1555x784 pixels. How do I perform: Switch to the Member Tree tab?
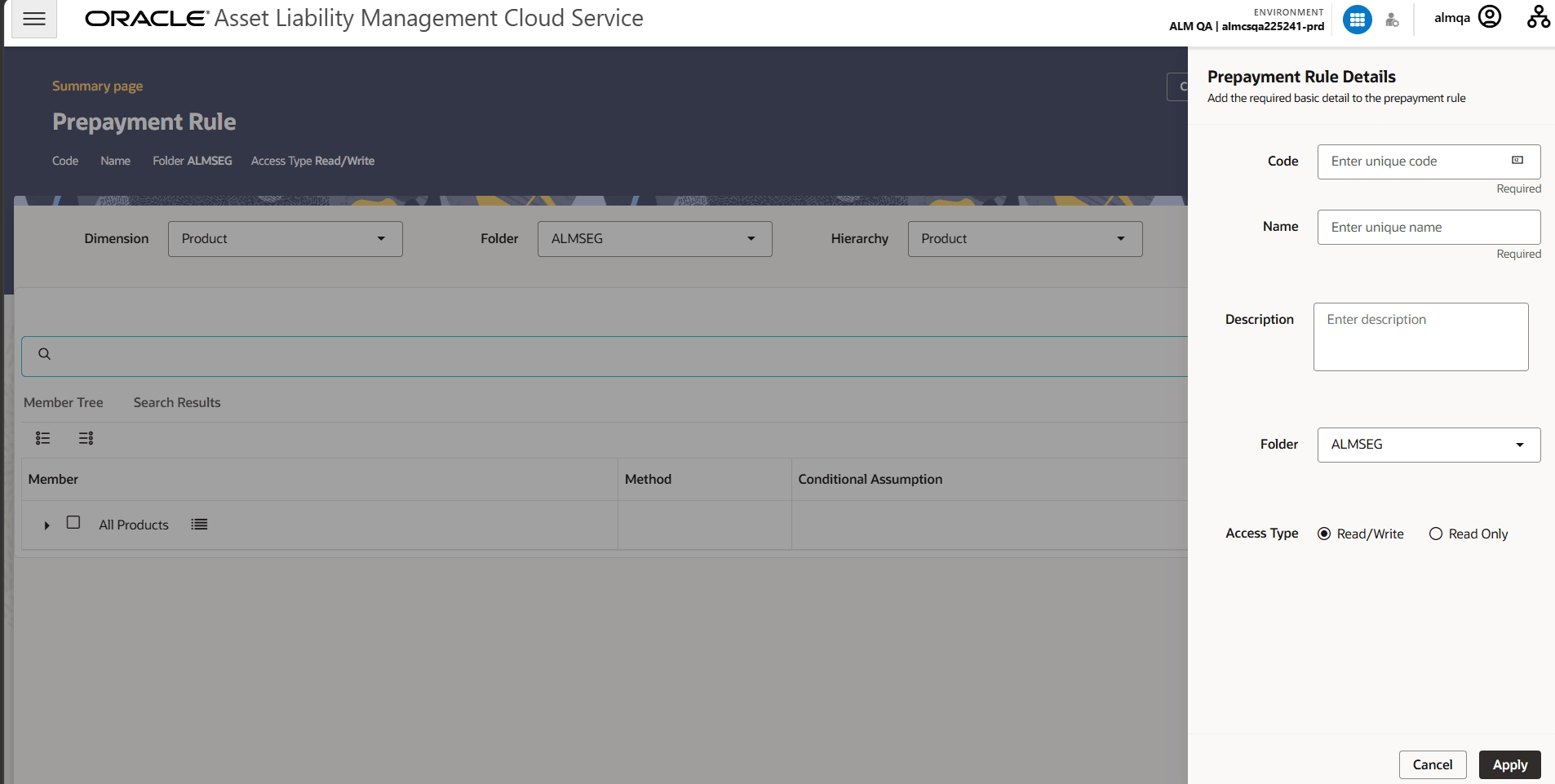click(64, 402)
